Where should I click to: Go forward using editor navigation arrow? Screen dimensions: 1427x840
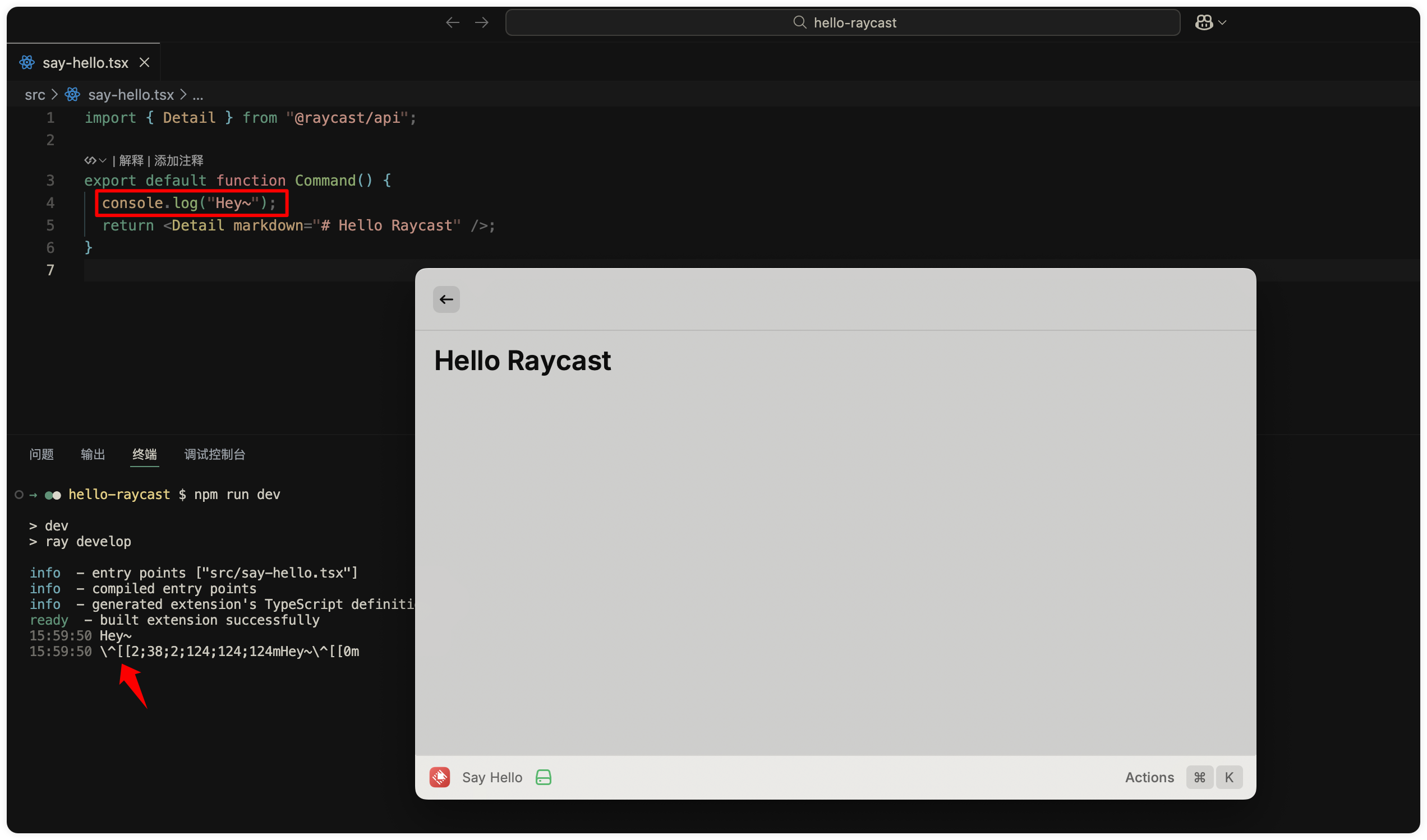point(482,22)
